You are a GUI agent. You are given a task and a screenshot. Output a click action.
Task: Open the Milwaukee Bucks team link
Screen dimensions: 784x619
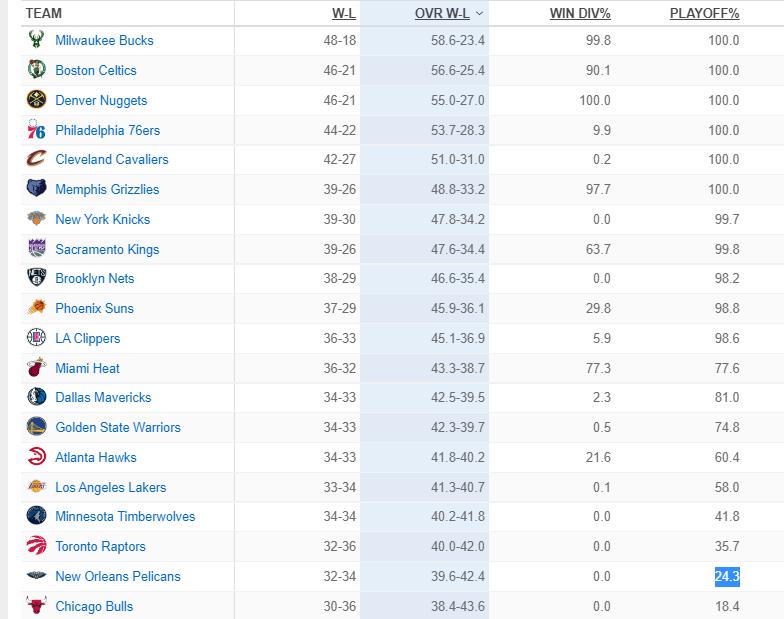tap(104, 40)
